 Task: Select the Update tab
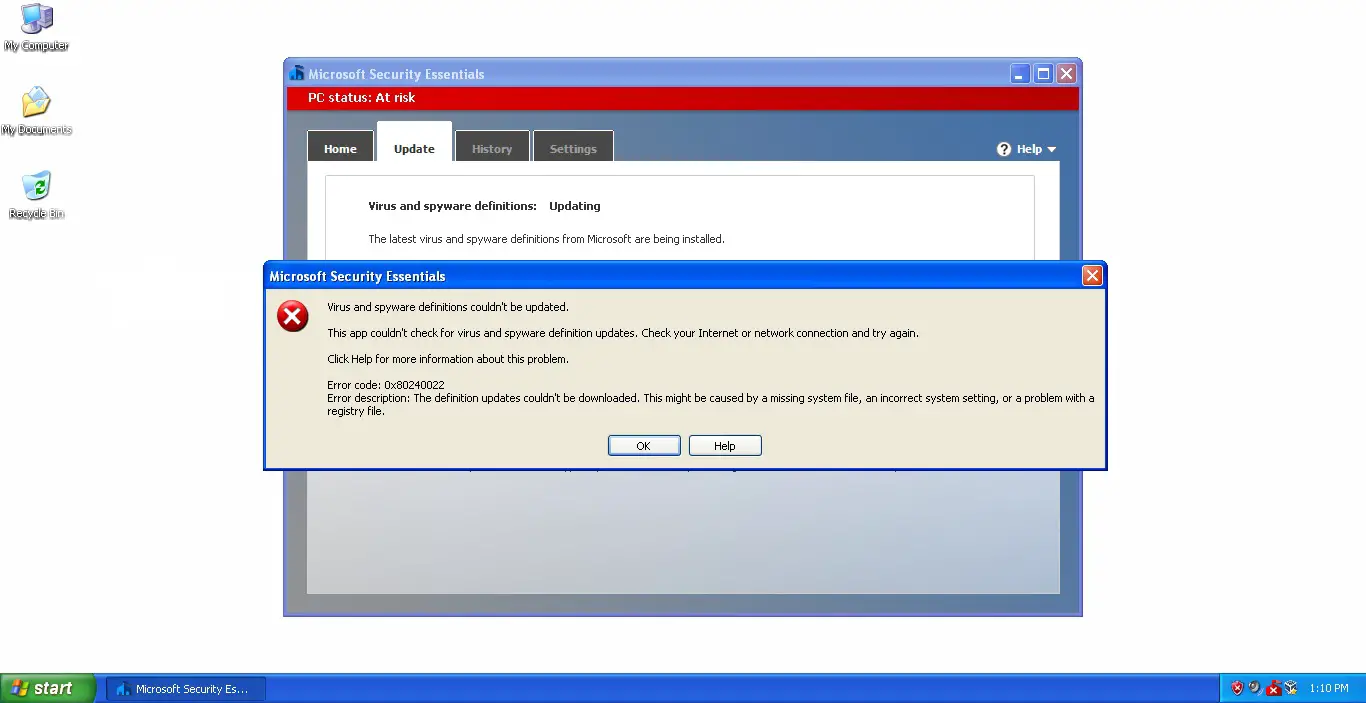pyautogui.click(x=414, y=148)
